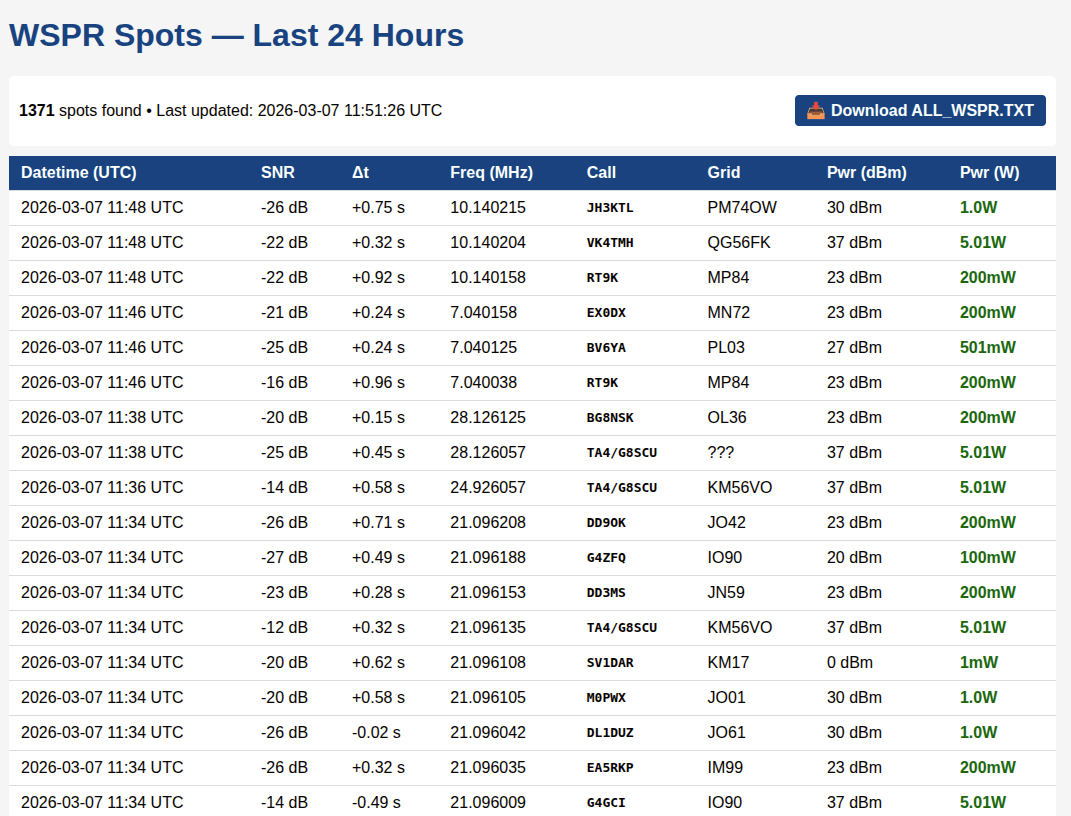Click the Grid column header
The width and height of the screenshot is (1071, 816).
click(x=723, y=173)
